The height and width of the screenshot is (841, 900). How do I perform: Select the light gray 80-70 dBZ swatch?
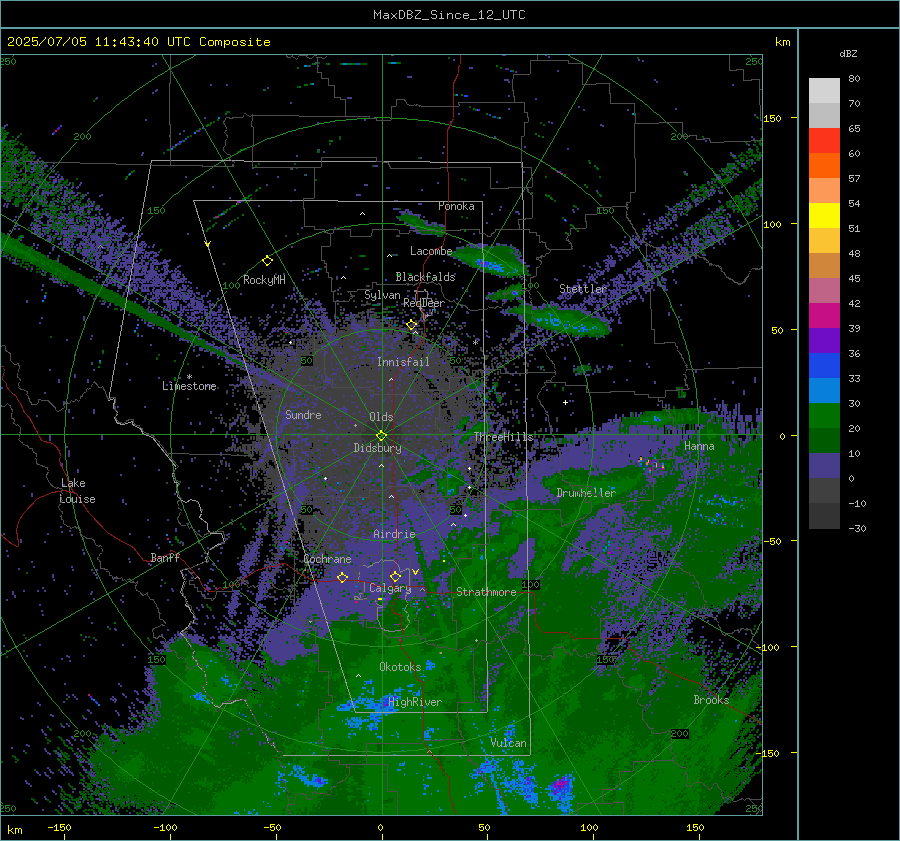pyautogui.click(x=824, y=91)
